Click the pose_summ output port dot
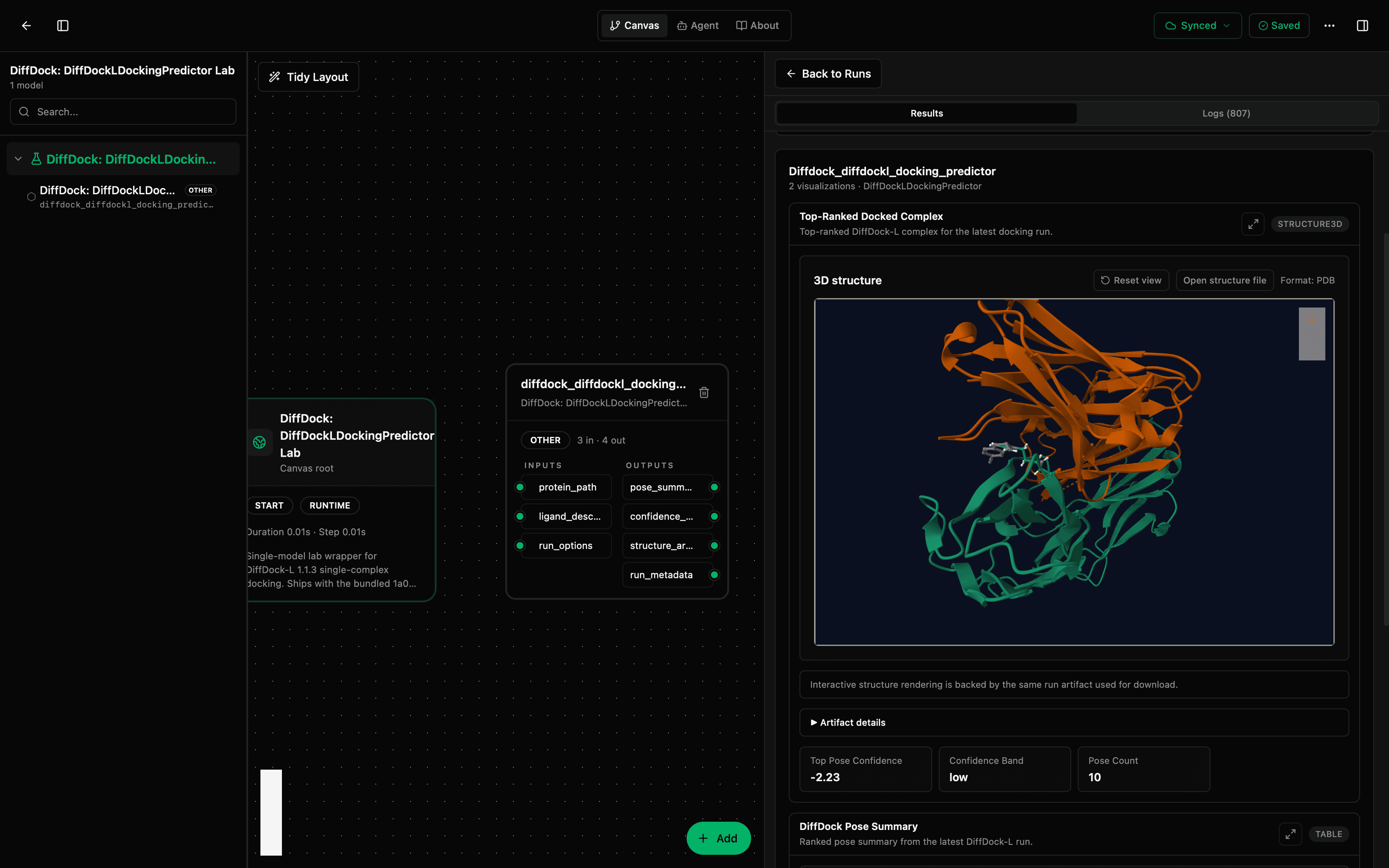 tap(714, 487)
